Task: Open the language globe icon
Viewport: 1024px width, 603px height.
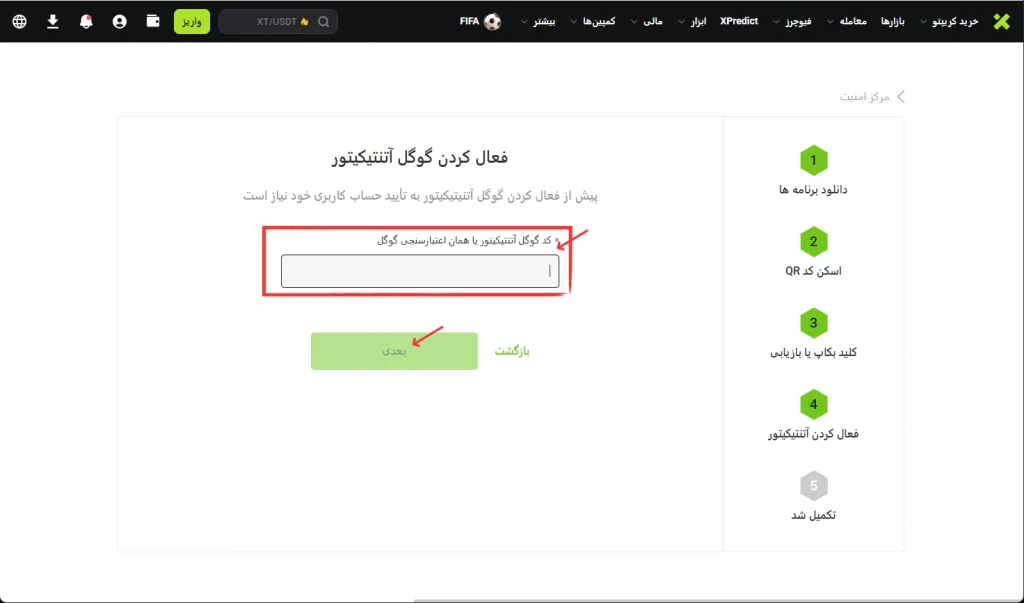Action: 20,22
